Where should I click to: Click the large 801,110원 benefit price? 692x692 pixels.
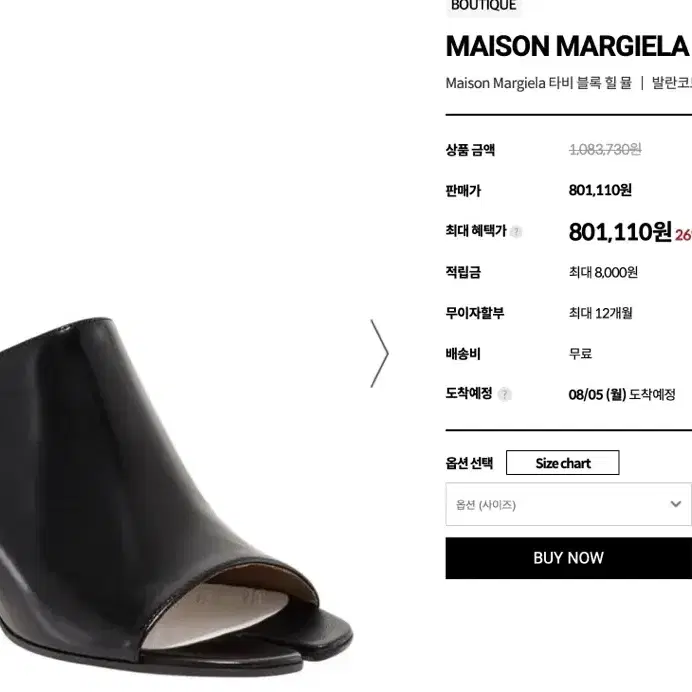[x=620, y=232]
